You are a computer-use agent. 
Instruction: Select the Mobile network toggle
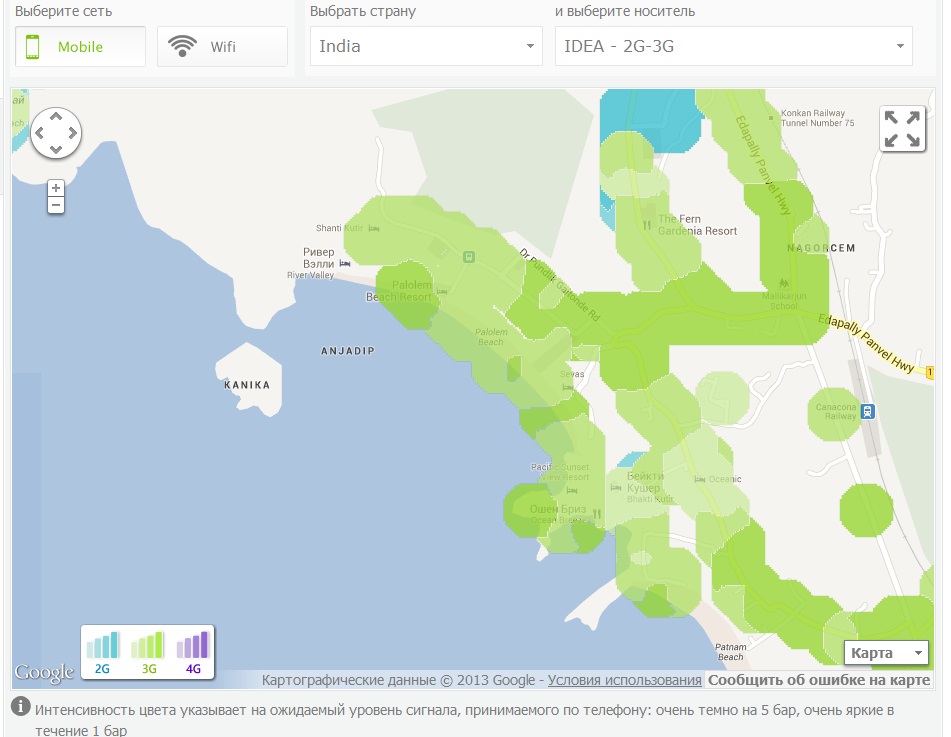tap(80, 47)
